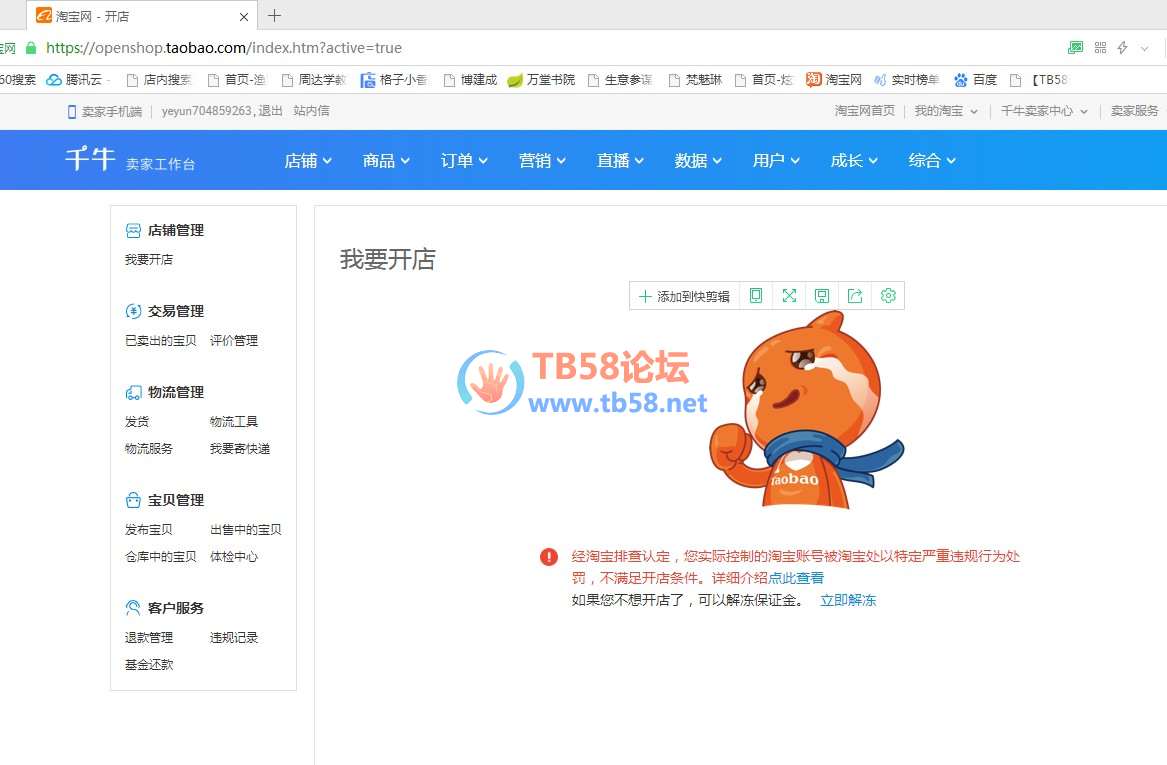
Task: Open the address bar chevron dropdown
Action: (1145, 48)
